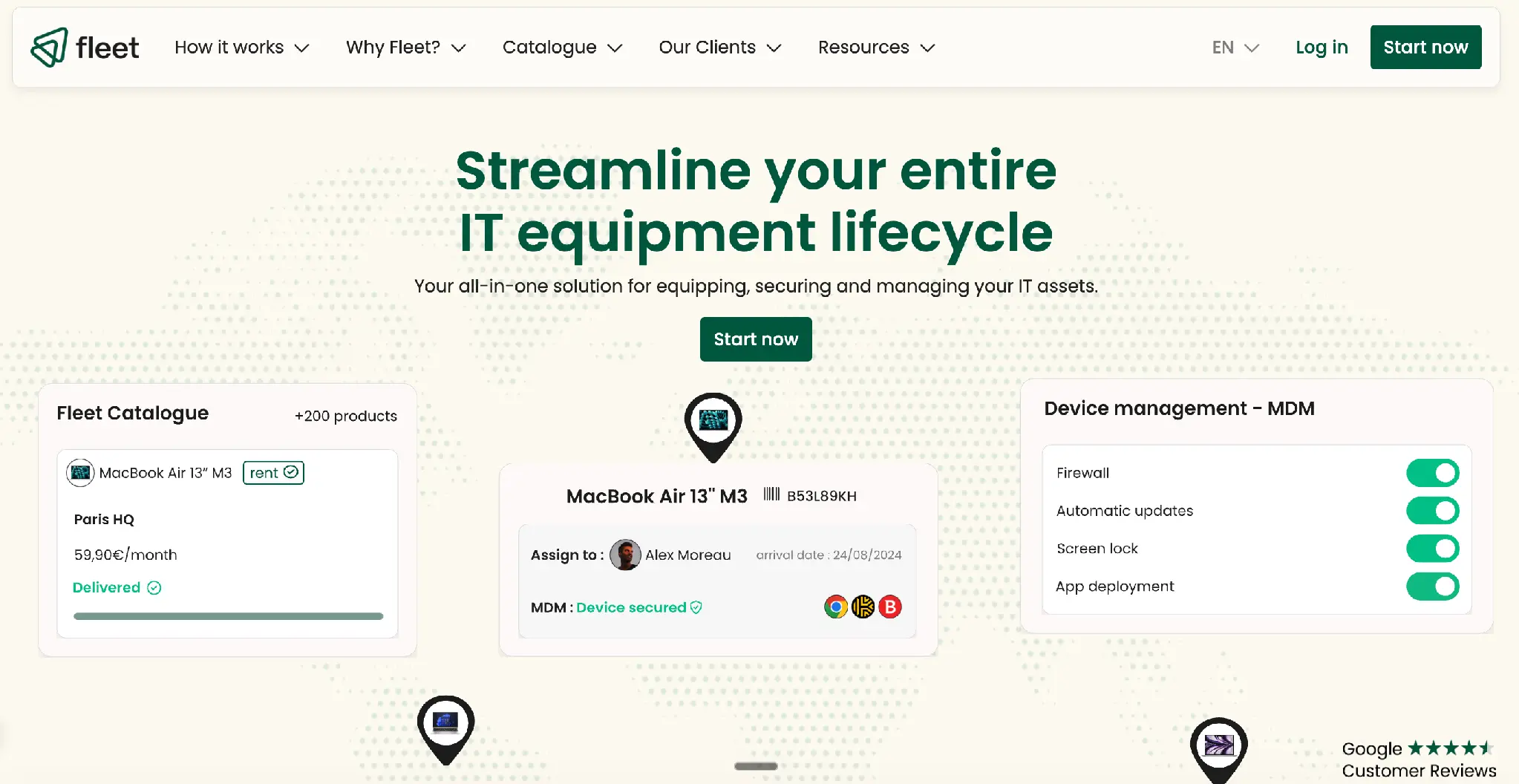
Task: Expand the Why Fleet? chevron
Action: click(459, 48)
